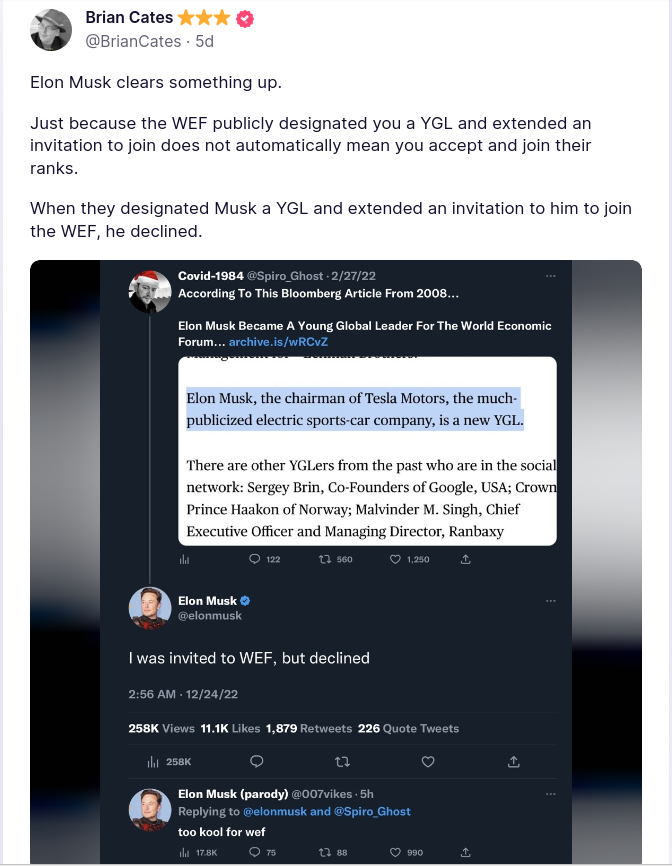Screen dimensions: 672x866
Task: Like the parody reply with 990 likes
Action: click(x=396, y=853)
